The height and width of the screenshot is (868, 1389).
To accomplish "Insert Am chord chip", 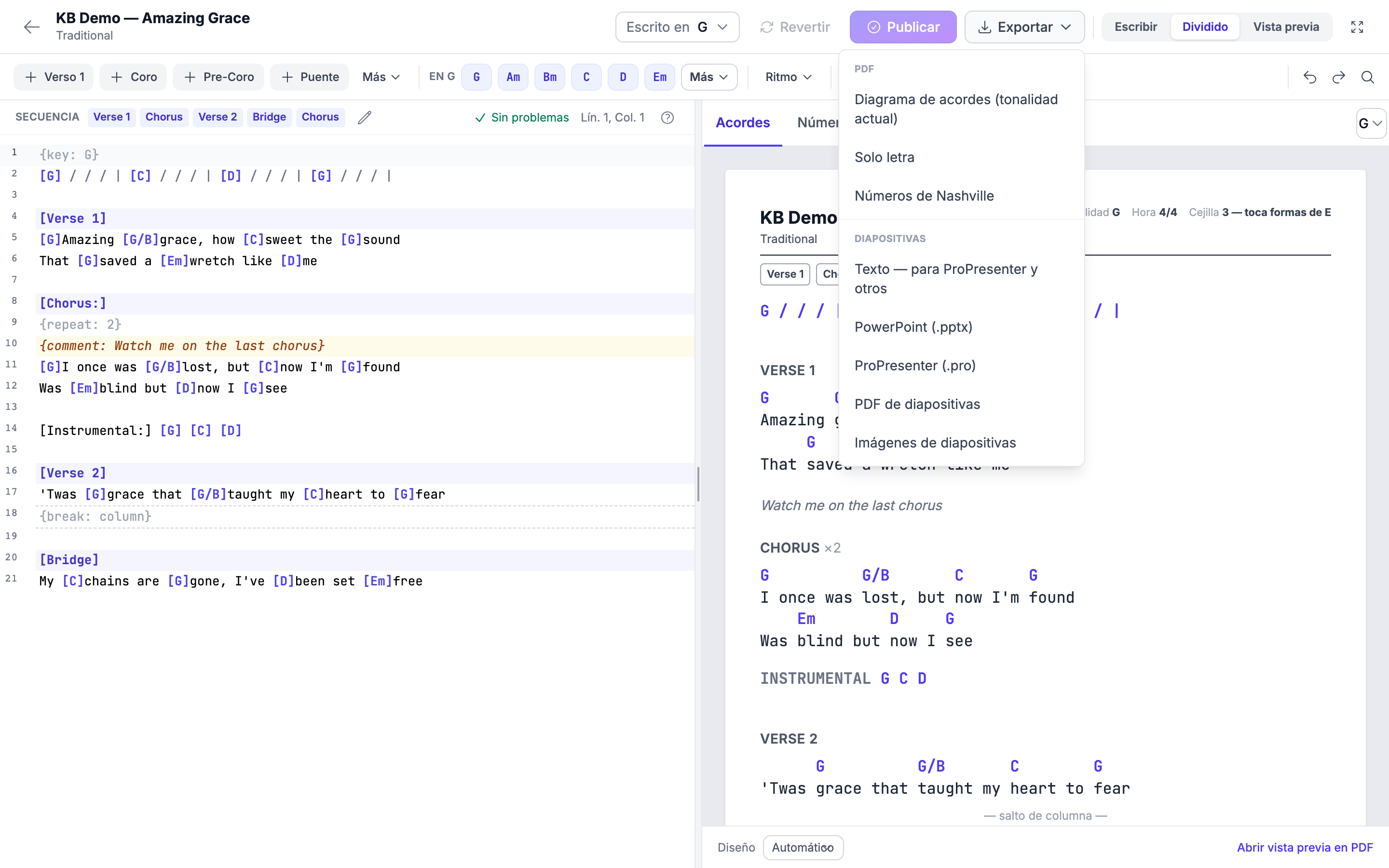I will (513, 77).
